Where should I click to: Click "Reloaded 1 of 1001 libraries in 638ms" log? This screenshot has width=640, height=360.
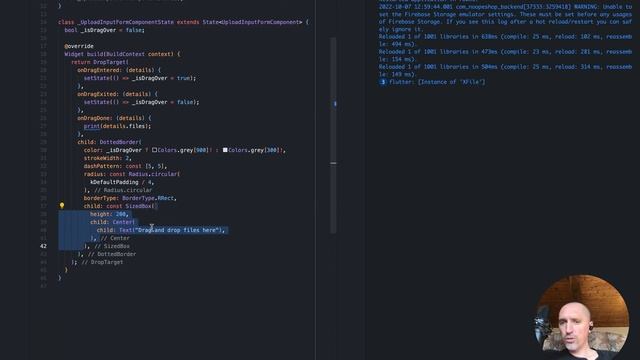tap(505, 40)
